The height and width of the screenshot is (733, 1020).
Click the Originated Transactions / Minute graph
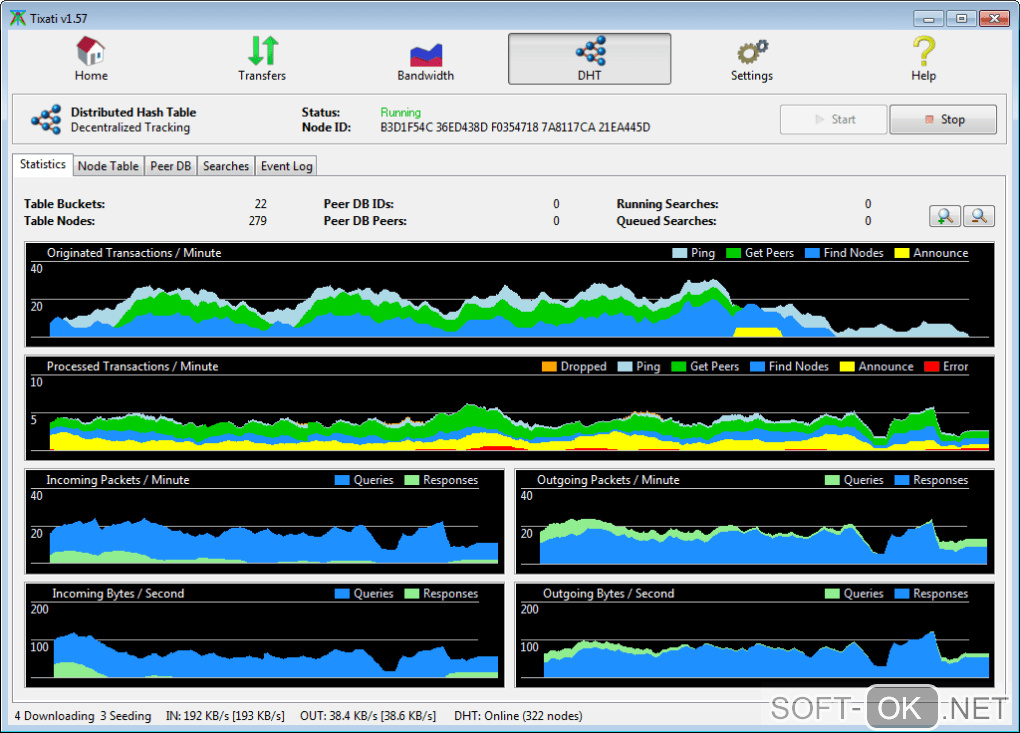509,295
